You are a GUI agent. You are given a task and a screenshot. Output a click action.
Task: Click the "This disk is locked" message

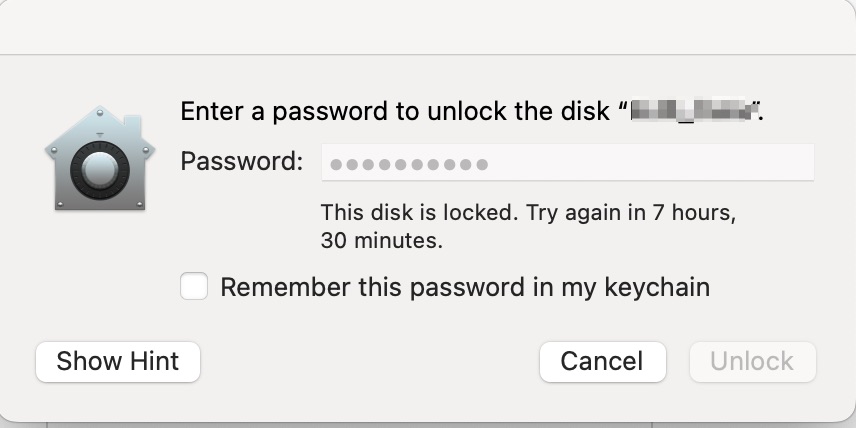418,214
